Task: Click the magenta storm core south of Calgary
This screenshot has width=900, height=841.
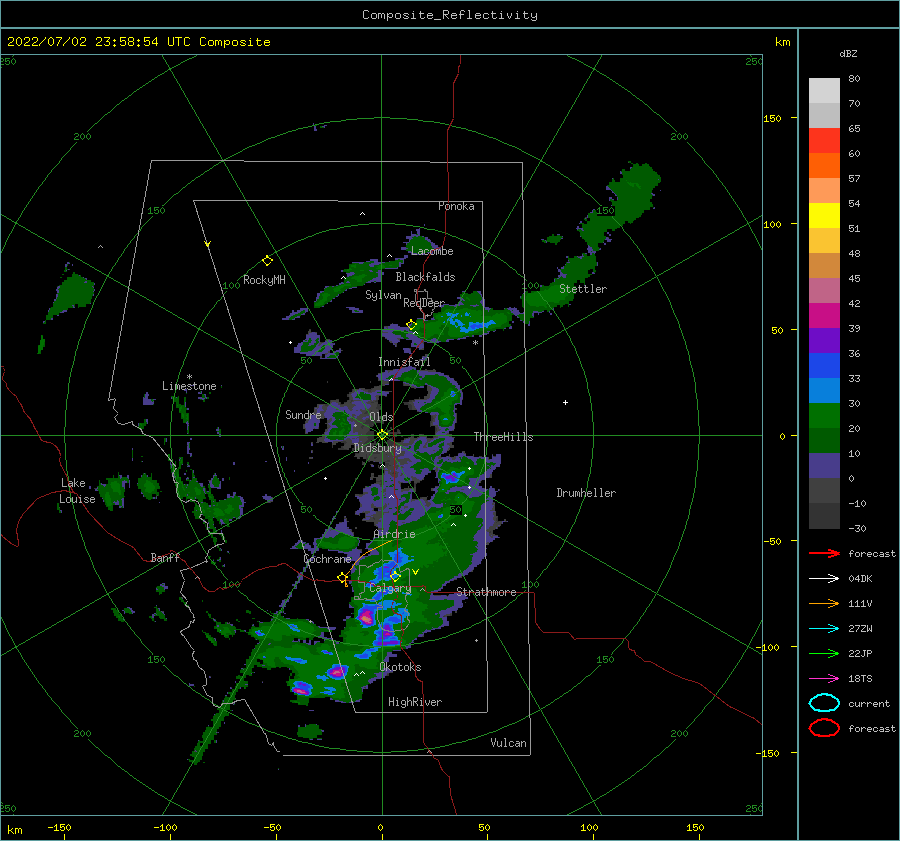Action: [x=366, y=617]
